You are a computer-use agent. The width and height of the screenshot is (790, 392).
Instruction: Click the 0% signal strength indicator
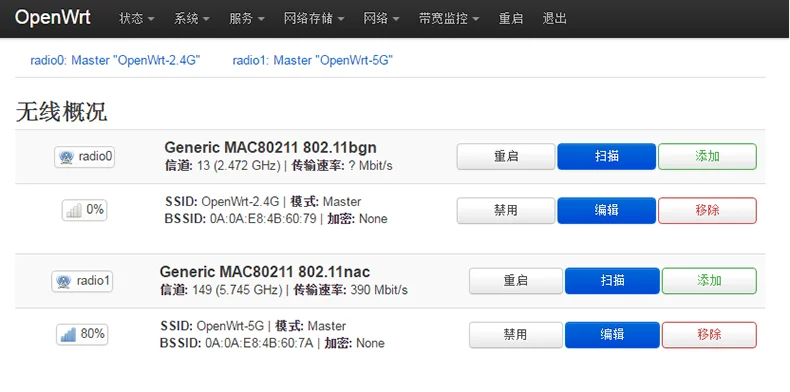pos(85,210)
